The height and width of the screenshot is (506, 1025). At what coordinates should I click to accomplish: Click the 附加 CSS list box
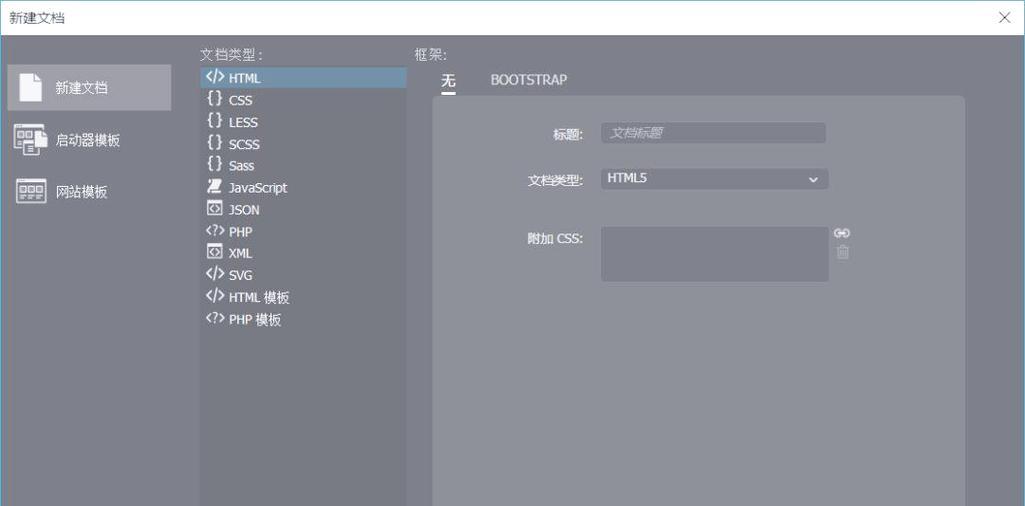coord(714,254)
